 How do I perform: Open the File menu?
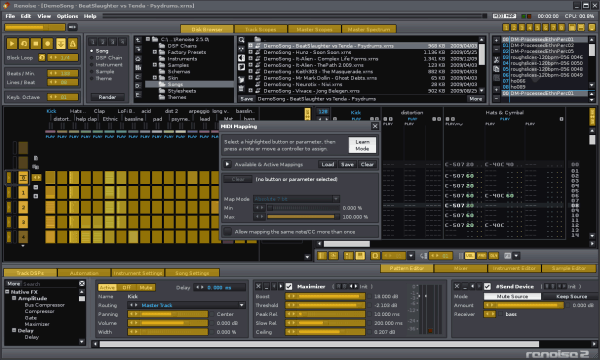coord(10,16)
